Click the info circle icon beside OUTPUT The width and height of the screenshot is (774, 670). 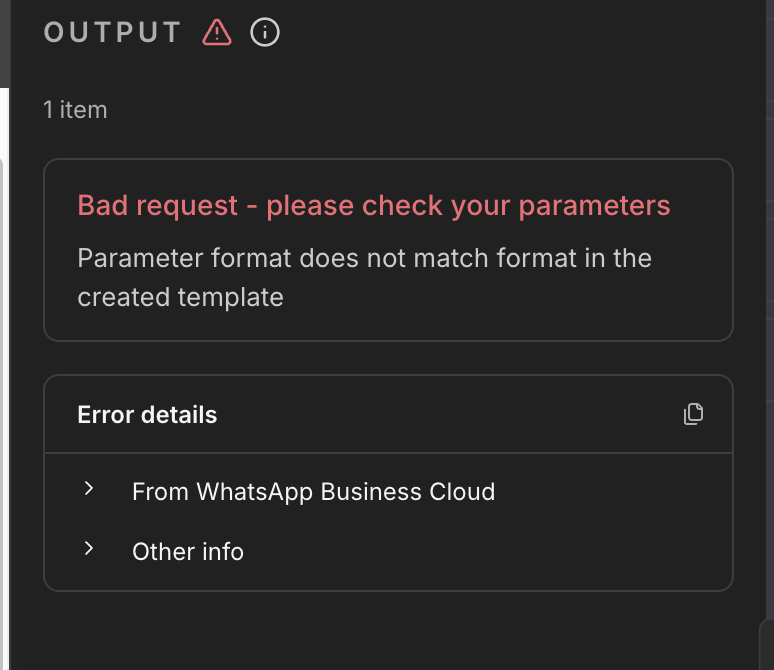coord(265,33)
